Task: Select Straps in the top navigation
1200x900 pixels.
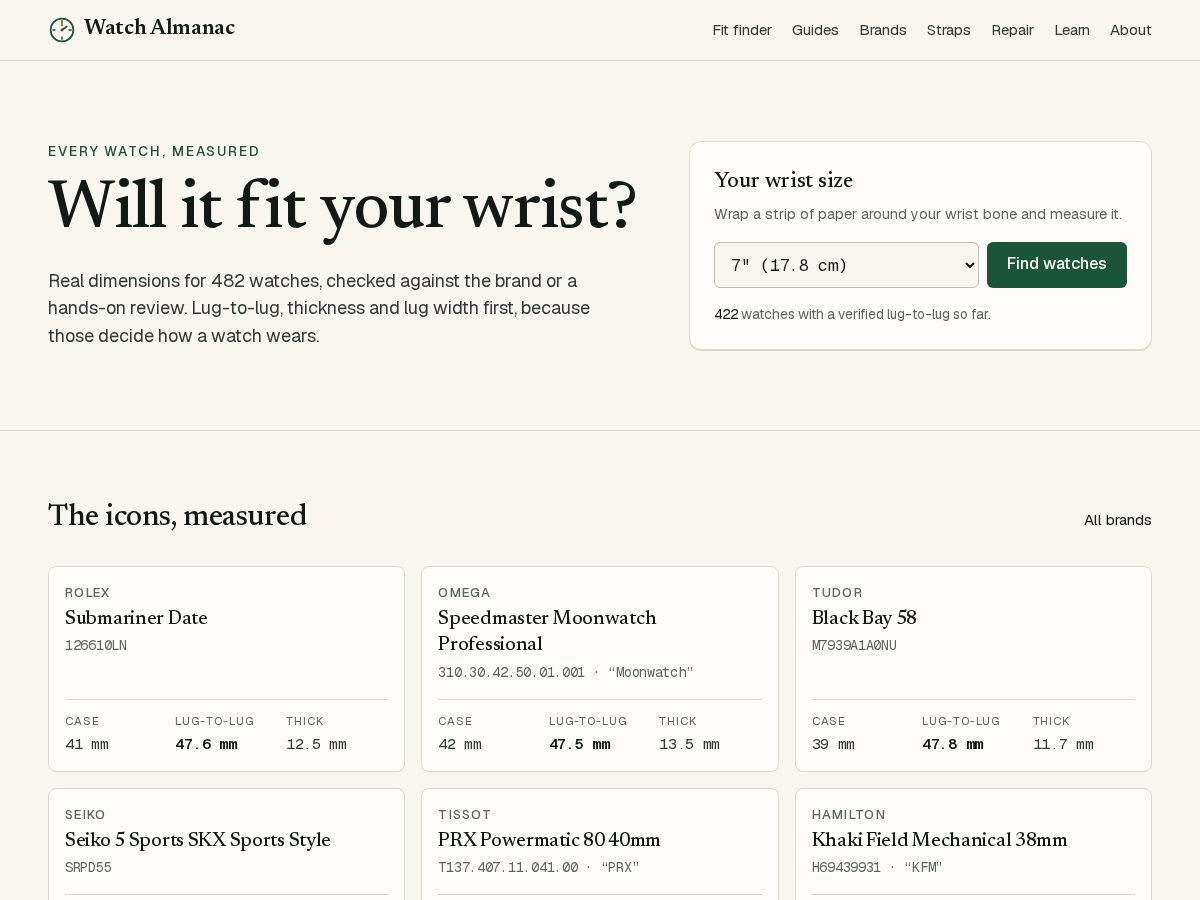Action: pyautogui.click(x=948, y=30)
